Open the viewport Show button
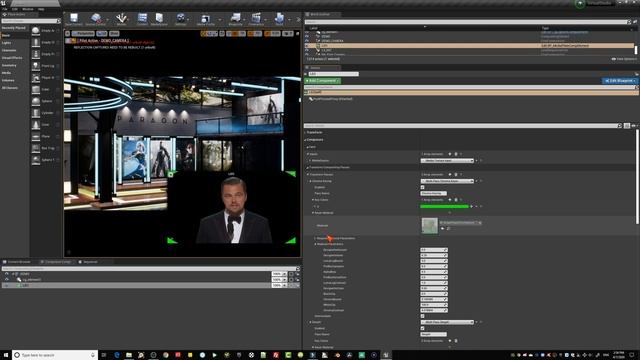Image resolution: width=640 pixels, height=360 pixels. coord(114,33)
